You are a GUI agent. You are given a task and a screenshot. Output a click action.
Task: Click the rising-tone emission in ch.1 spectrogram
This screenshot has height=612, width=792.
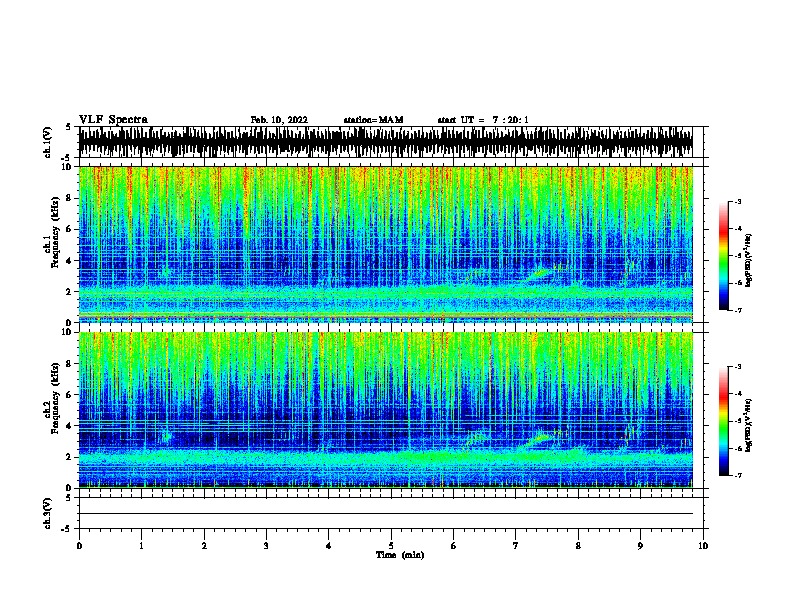(x=538, y=275)
